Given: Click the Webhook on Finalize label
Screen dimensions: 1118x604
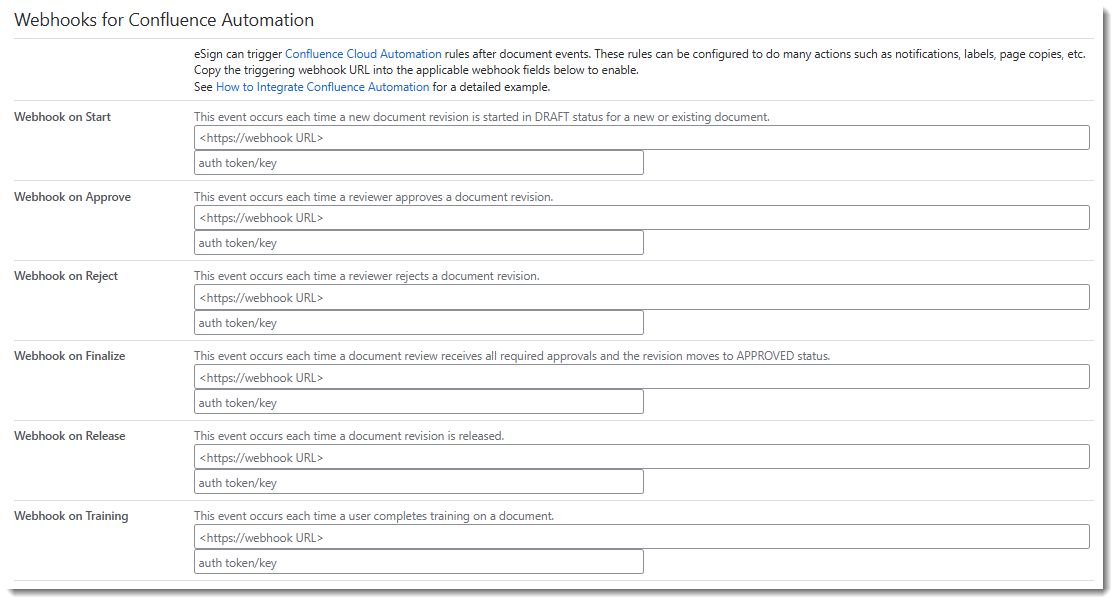Looking at the screenshot, I should (69, 356).
